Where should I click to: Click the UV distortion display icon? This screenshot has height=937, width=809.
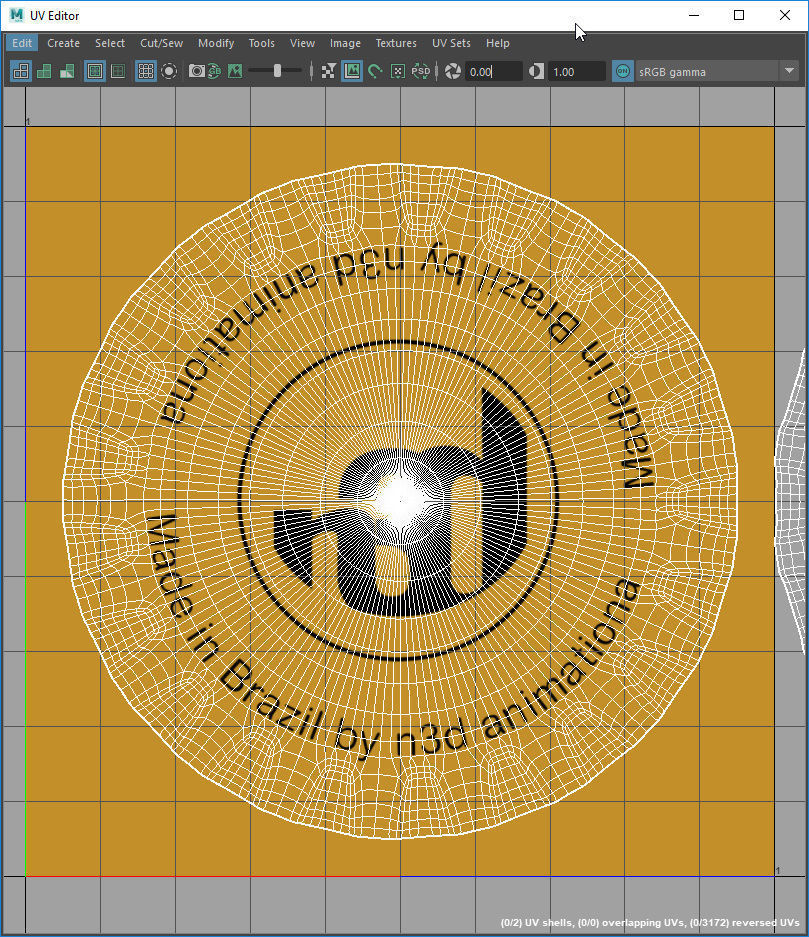(68, 72)
